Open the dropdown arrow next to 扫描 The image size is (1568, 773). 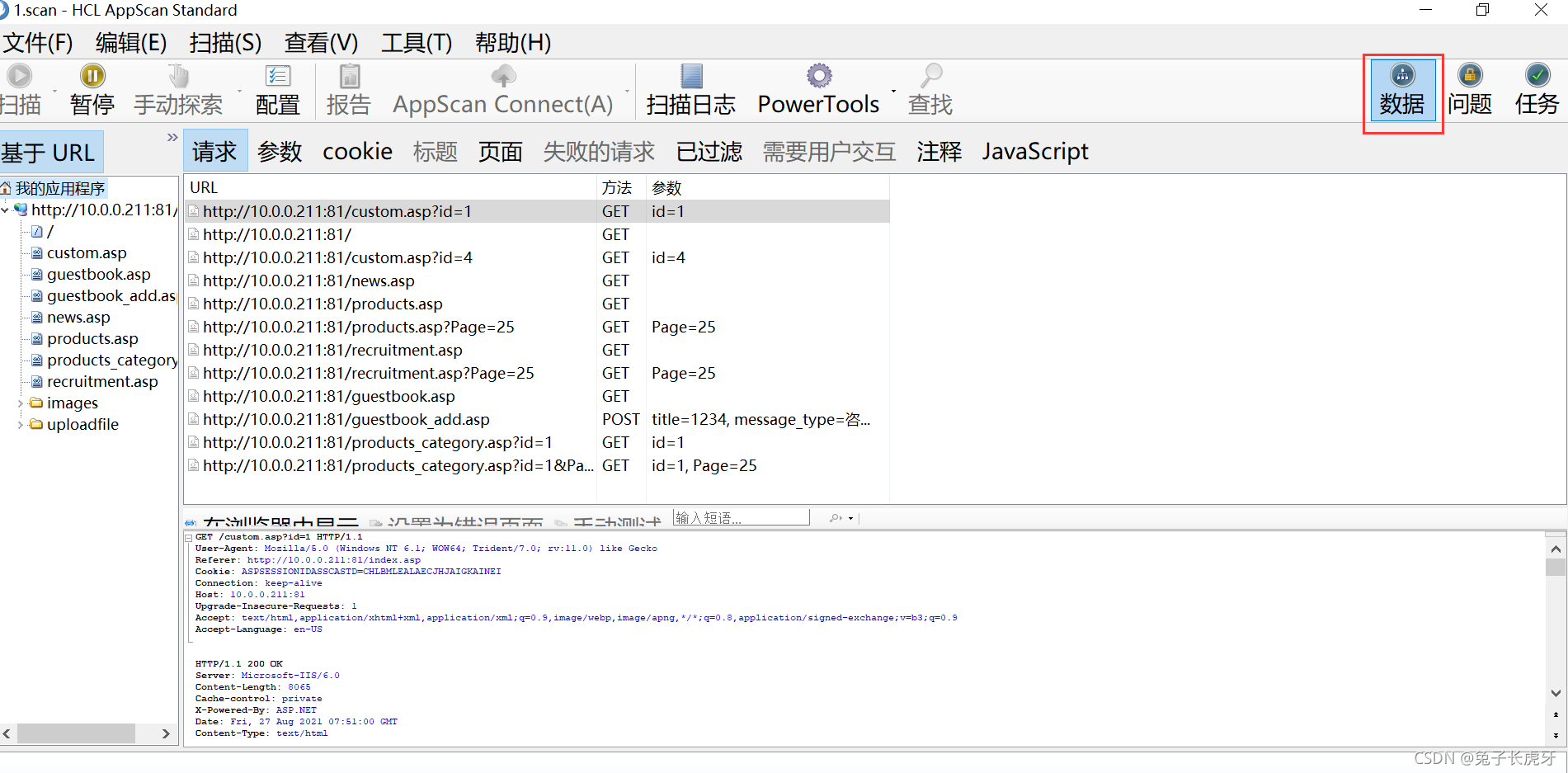click(x=55, y=91)
